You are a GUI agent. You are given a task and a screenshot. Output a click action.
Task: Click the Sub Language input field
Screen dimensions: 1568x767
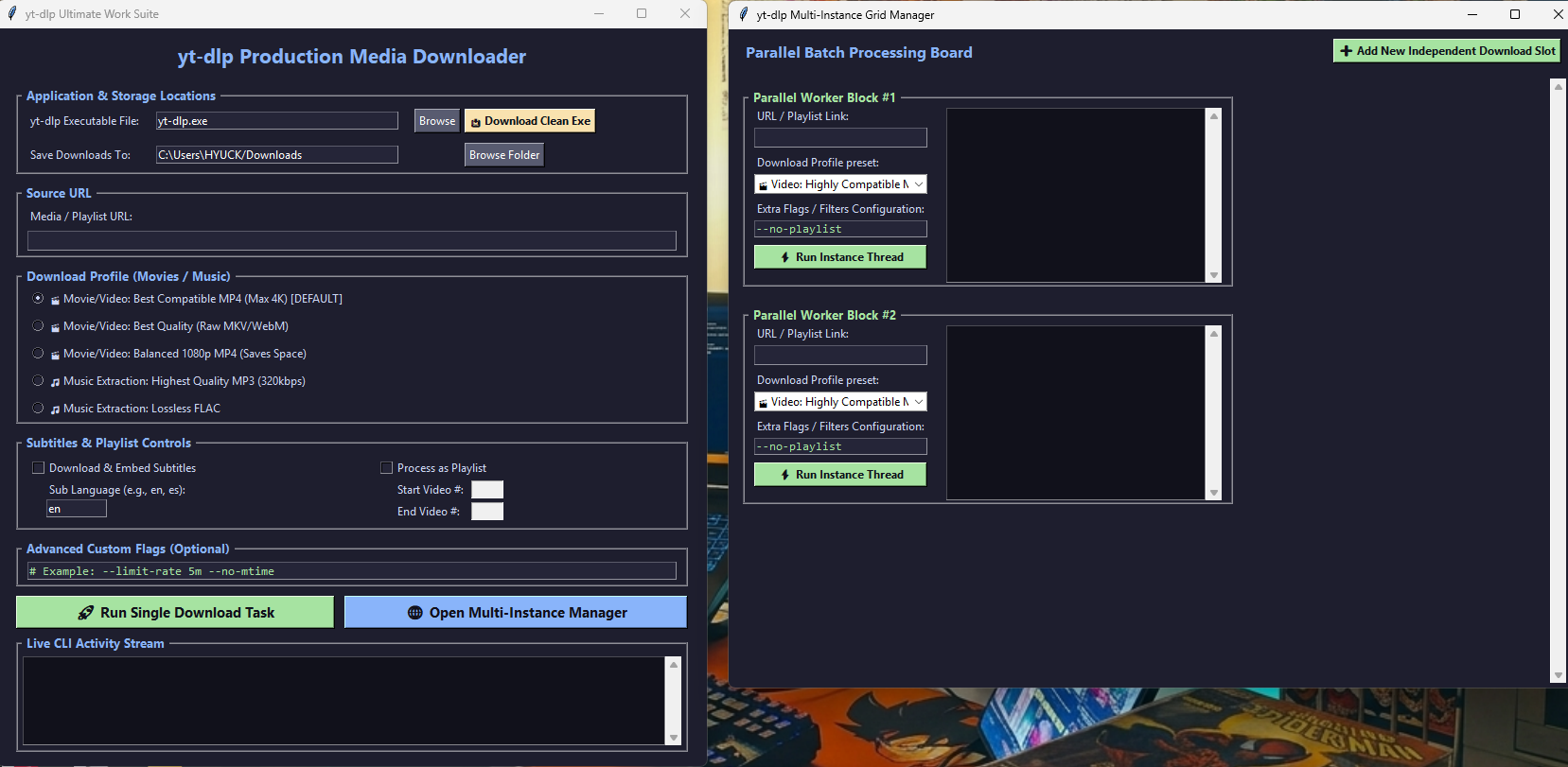coord(77,509)
